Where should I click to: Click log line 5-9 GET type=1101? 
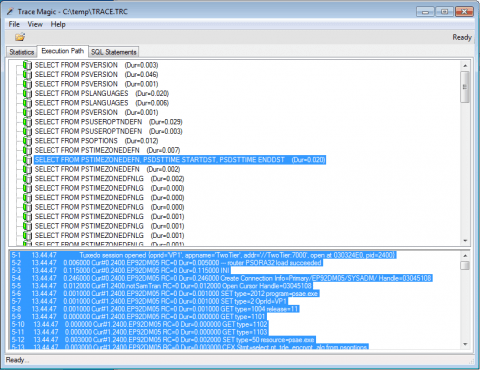coord(138,317)
